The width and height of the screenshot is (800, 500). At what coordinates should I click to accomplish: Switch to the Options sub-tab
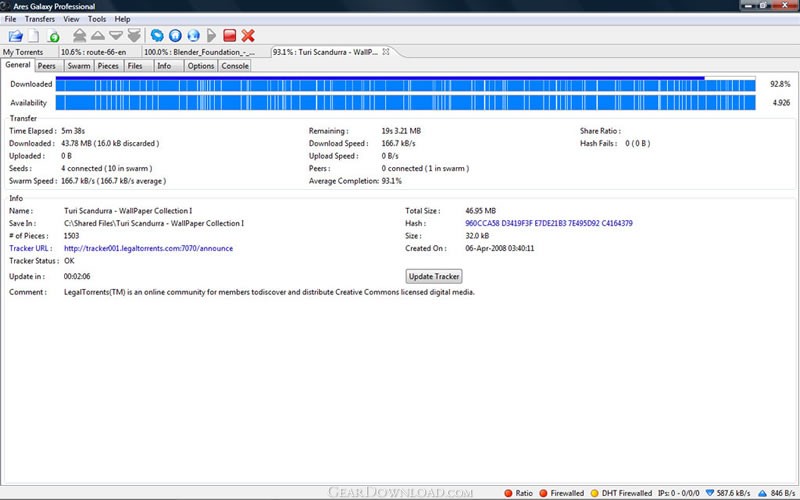[201, 66]
